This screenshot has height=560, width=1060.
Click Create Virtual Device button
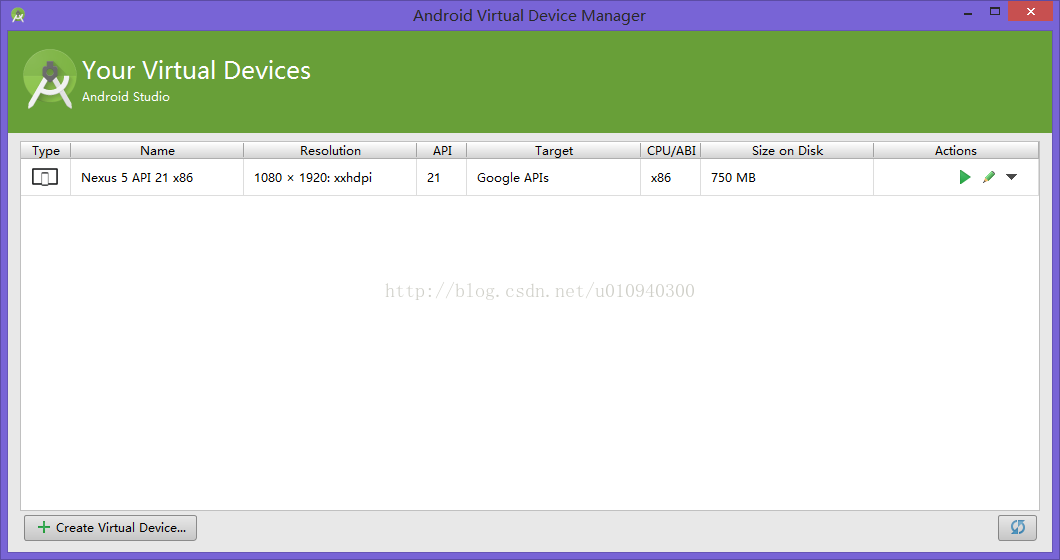pos(110,528)
